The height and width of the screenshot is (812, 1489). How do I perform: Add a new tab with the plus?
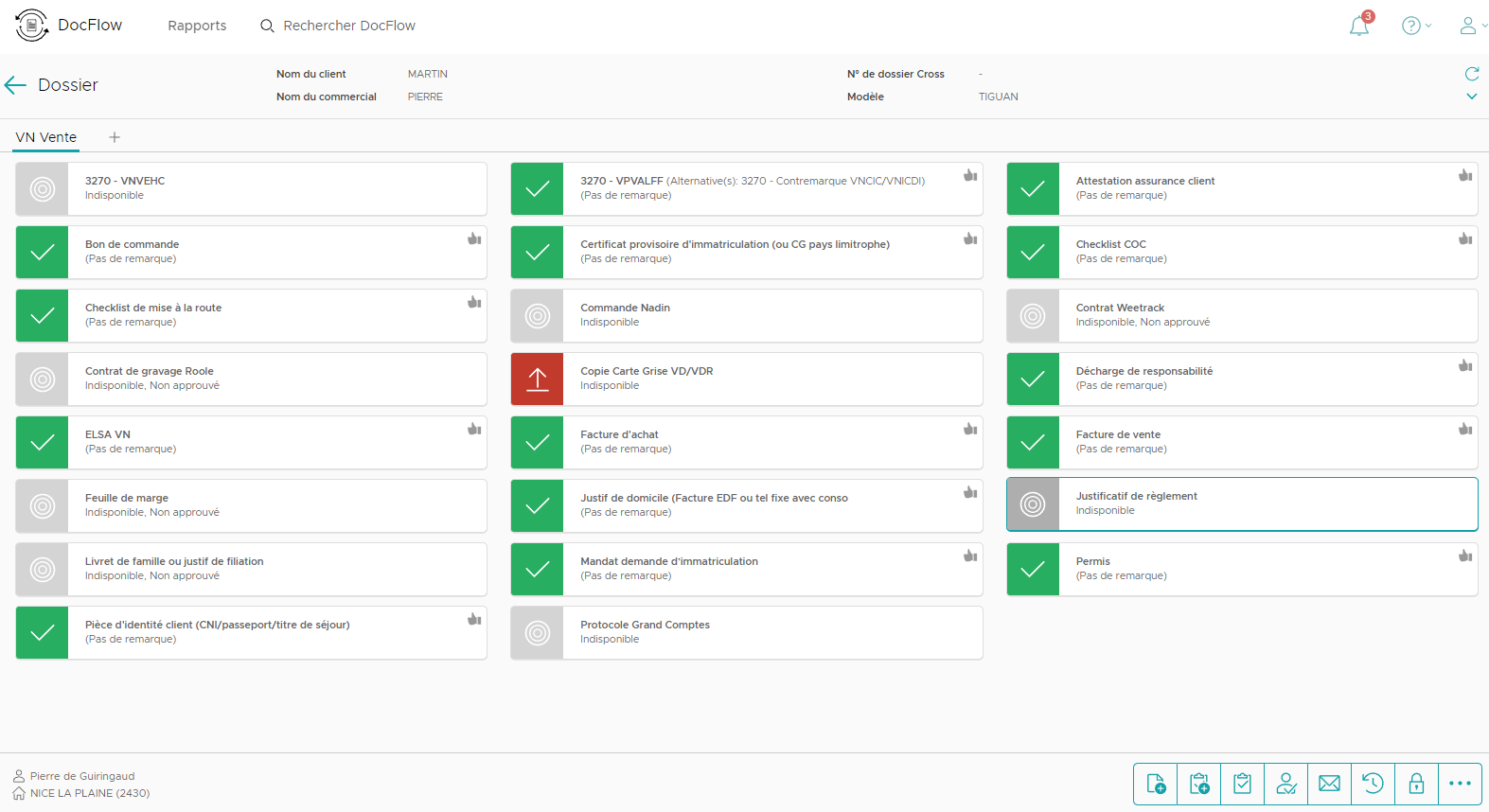(x=115, y=137)
